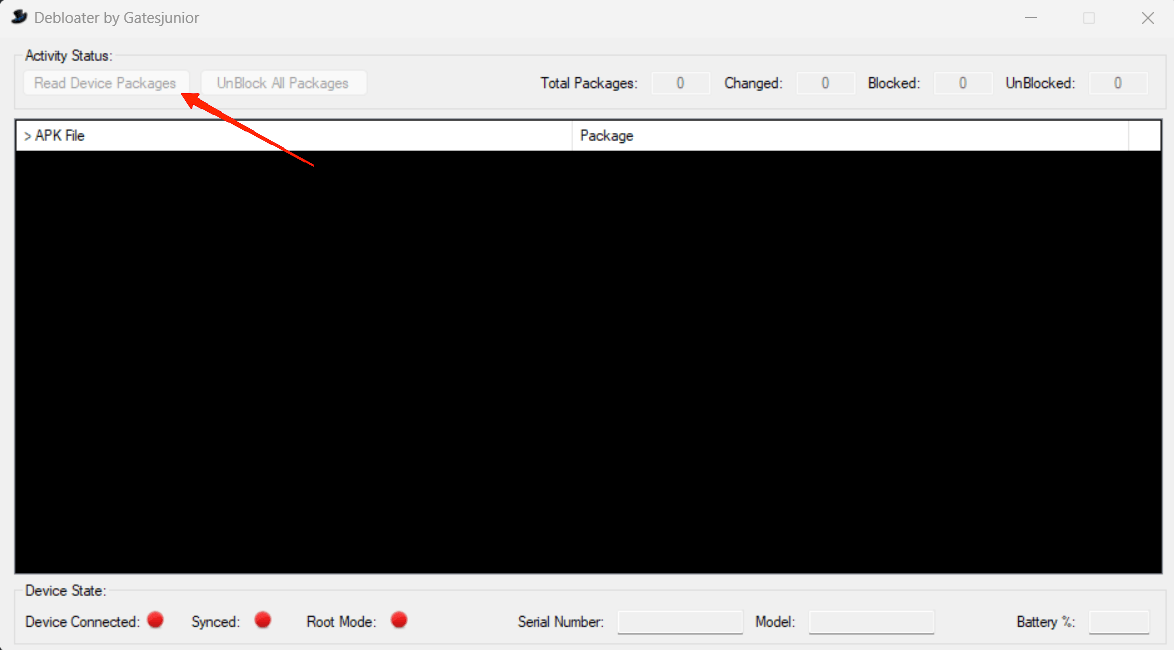Click the Package column header
1174x650 pixels.
tap(850, 136)
